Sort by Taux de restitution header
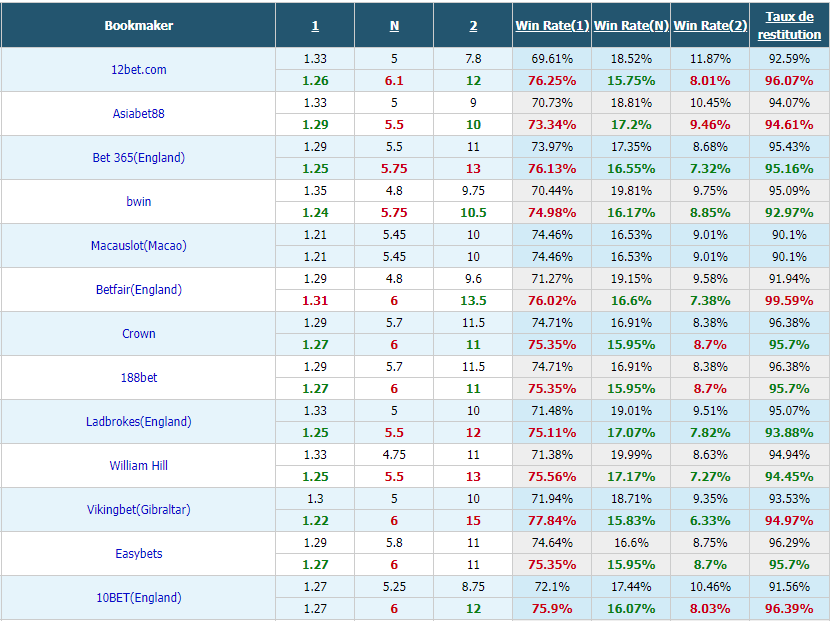The width and height of the screenshot is (830, 621). [x=789, y=25]
